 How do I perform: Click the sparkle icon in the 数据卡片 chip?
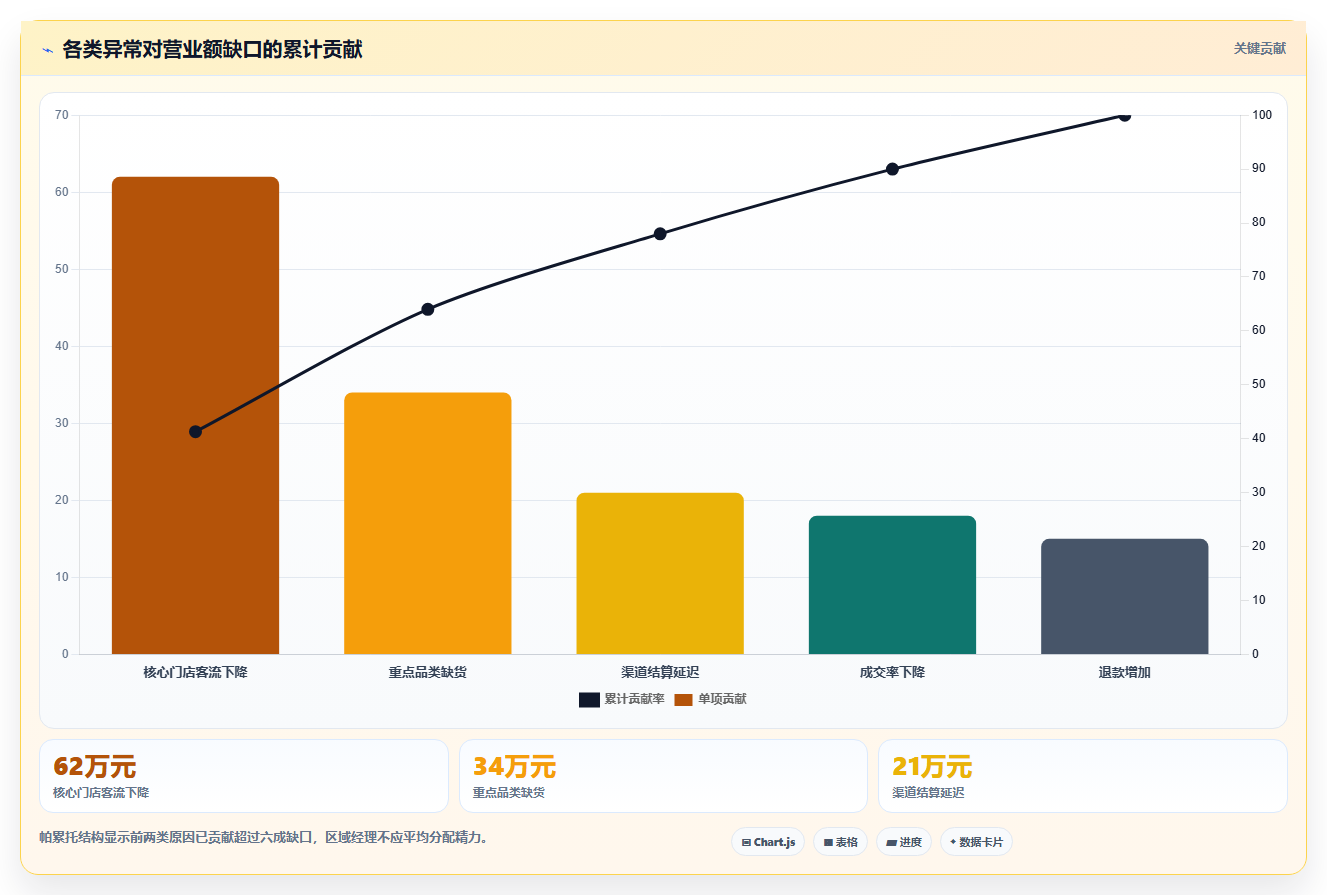[952, 842]
